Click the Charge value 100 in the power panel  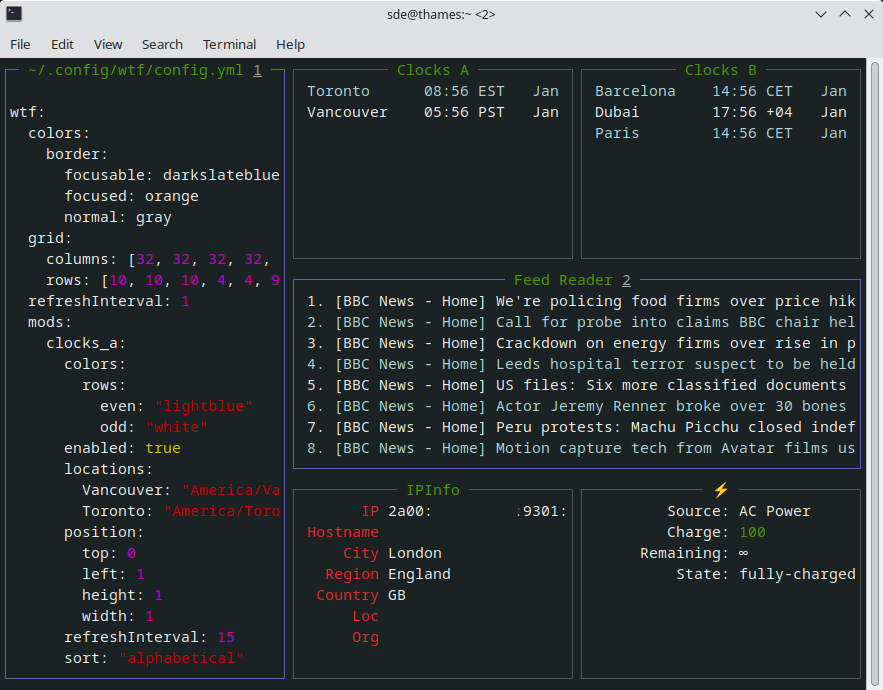[751, 531]
